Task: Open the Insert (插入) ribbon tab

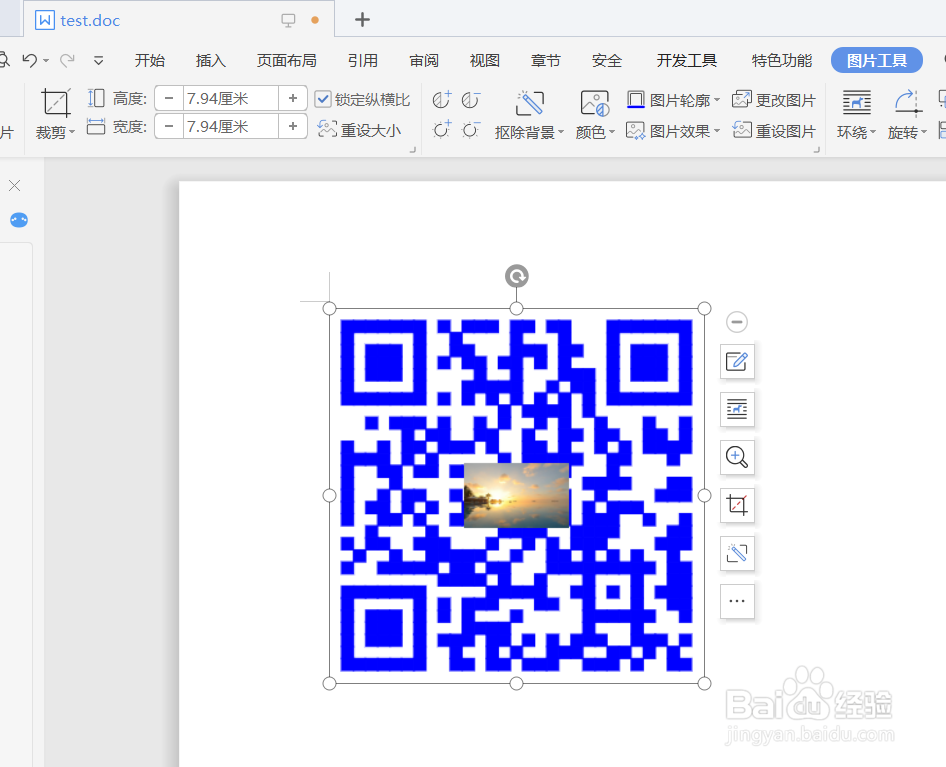Action: (x=211, y=60)
